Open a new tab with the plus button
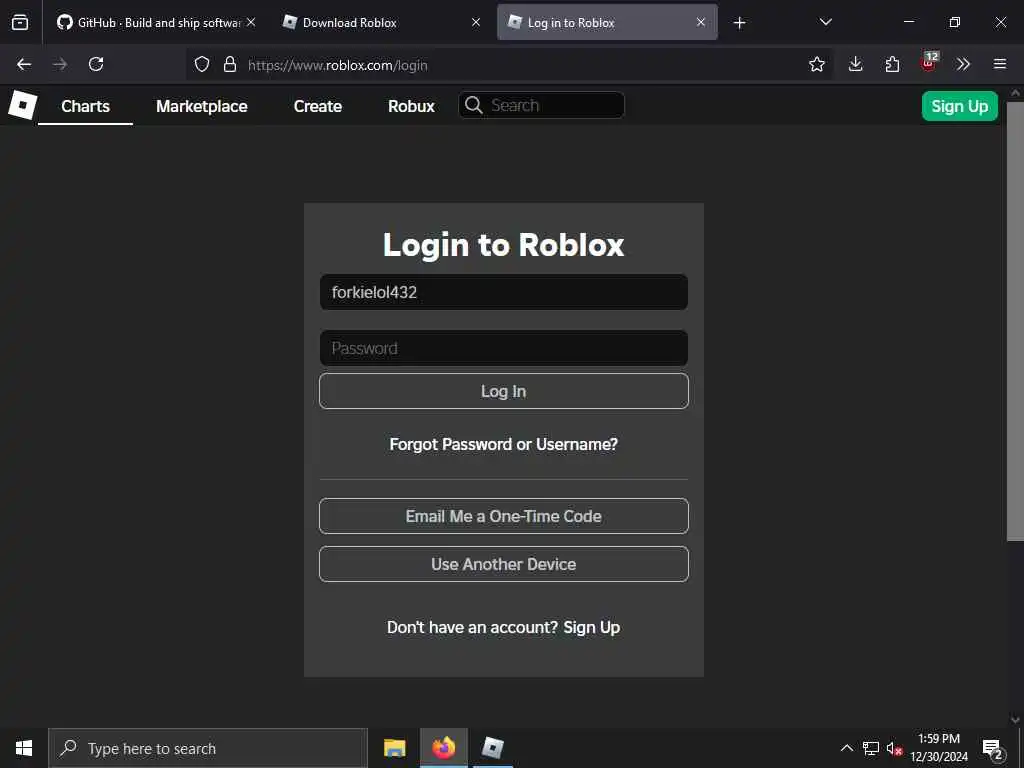Screen dimensions: 1024x768 (x=739, y=23)
